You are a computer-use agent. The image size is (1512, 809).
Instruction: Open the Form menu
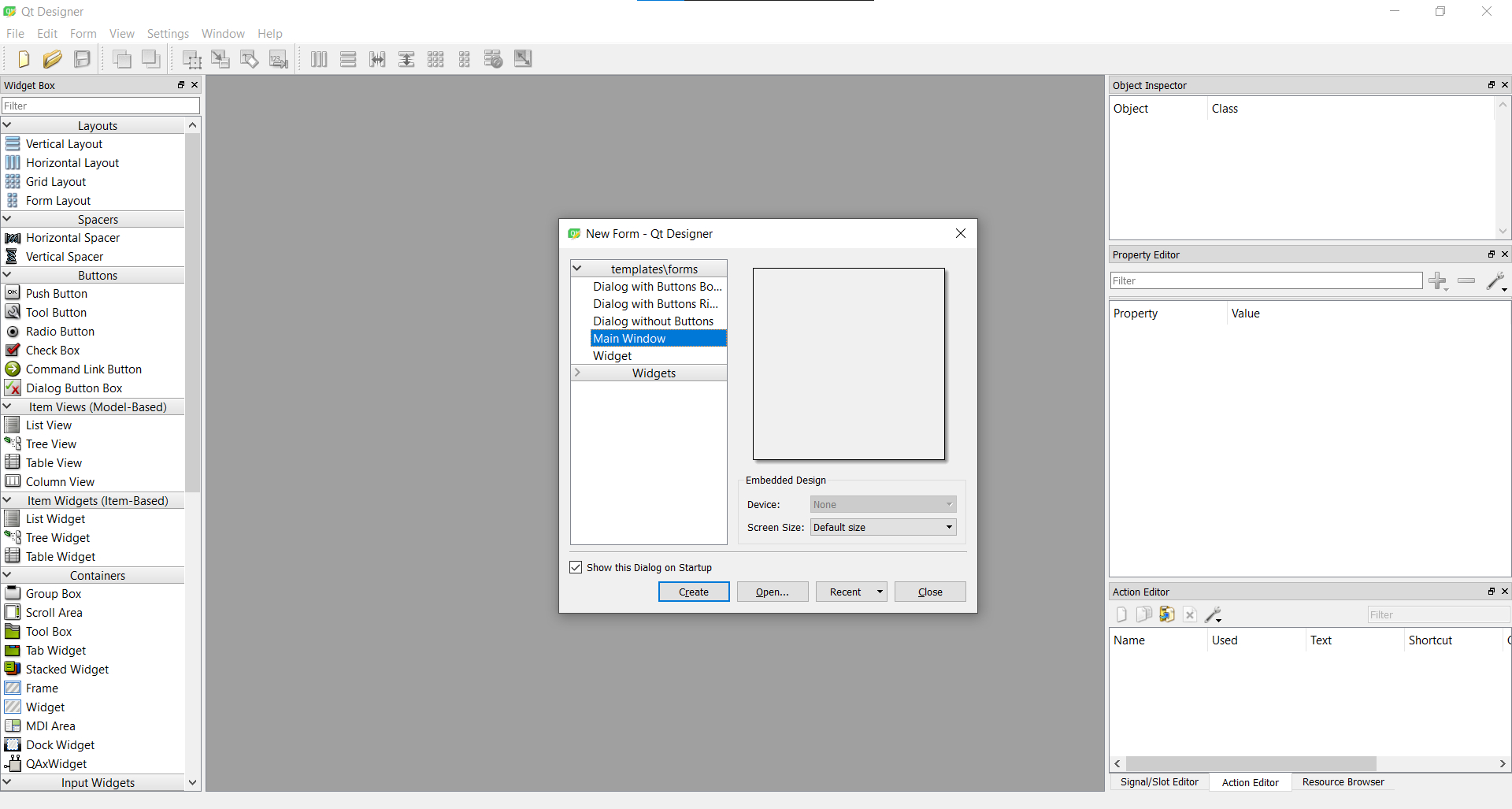[83, 33]
